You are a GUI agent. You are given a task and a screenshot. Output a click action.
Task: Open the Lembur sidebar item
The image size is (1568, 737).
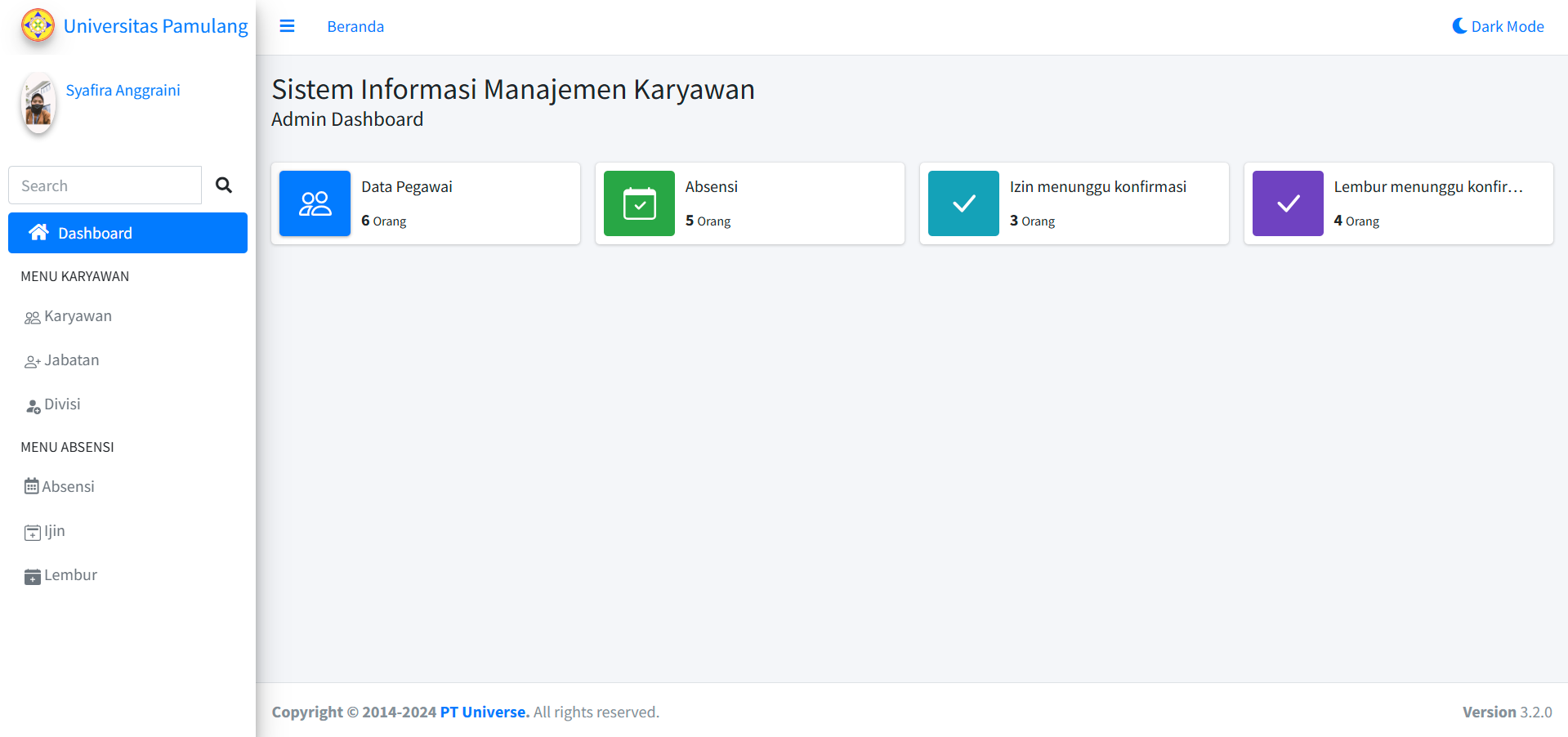click(x=70, y=575)
